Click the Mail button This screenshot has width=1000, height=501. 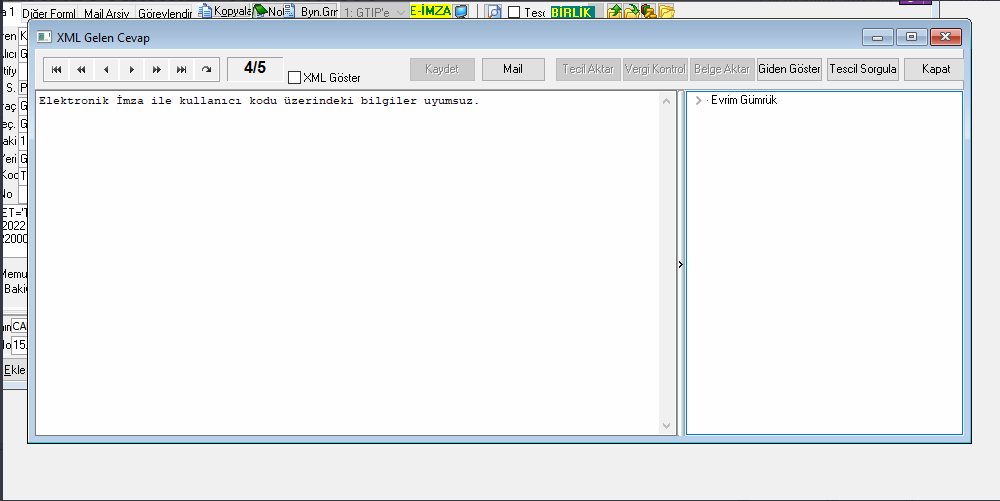(x=513, y=69)
